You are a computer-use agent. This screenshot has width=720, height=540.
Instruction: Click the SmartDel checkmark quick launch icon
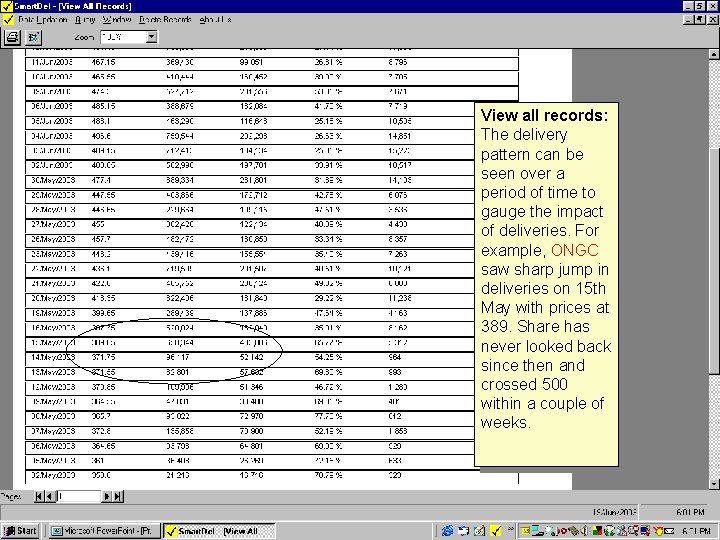point(495,531)
